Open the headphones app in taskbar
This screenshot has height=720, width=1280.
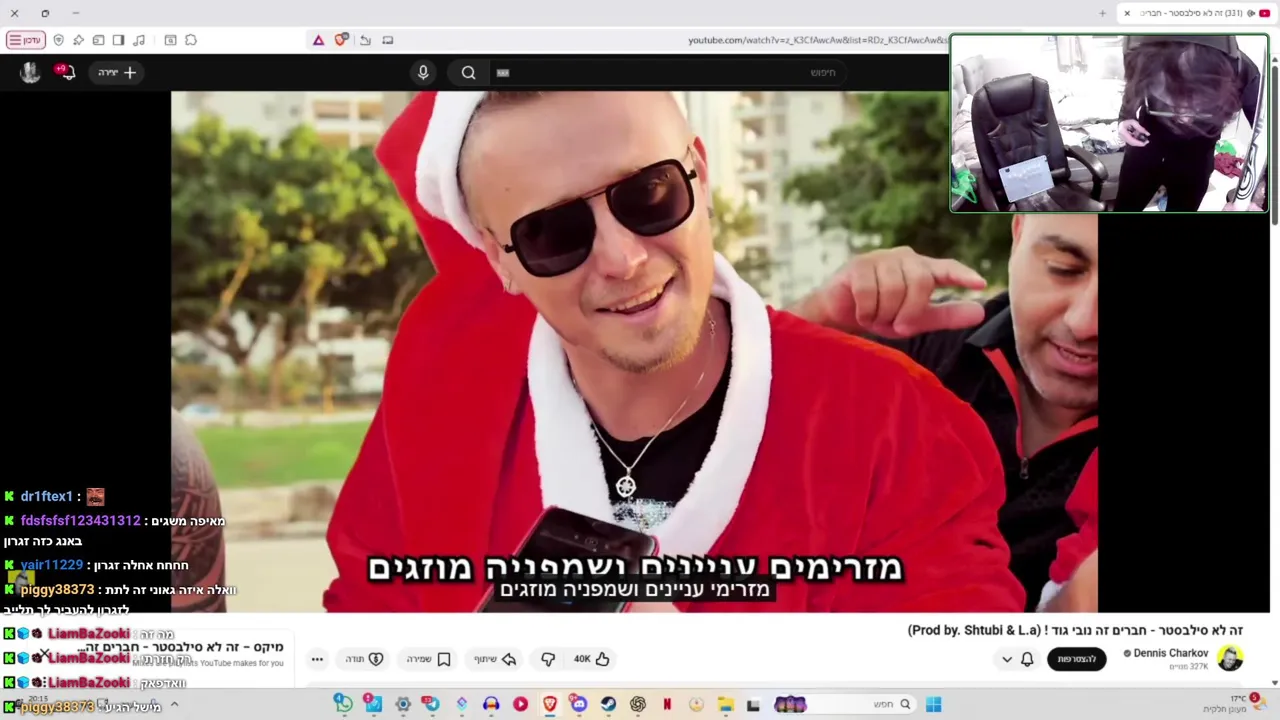(491, 705)
